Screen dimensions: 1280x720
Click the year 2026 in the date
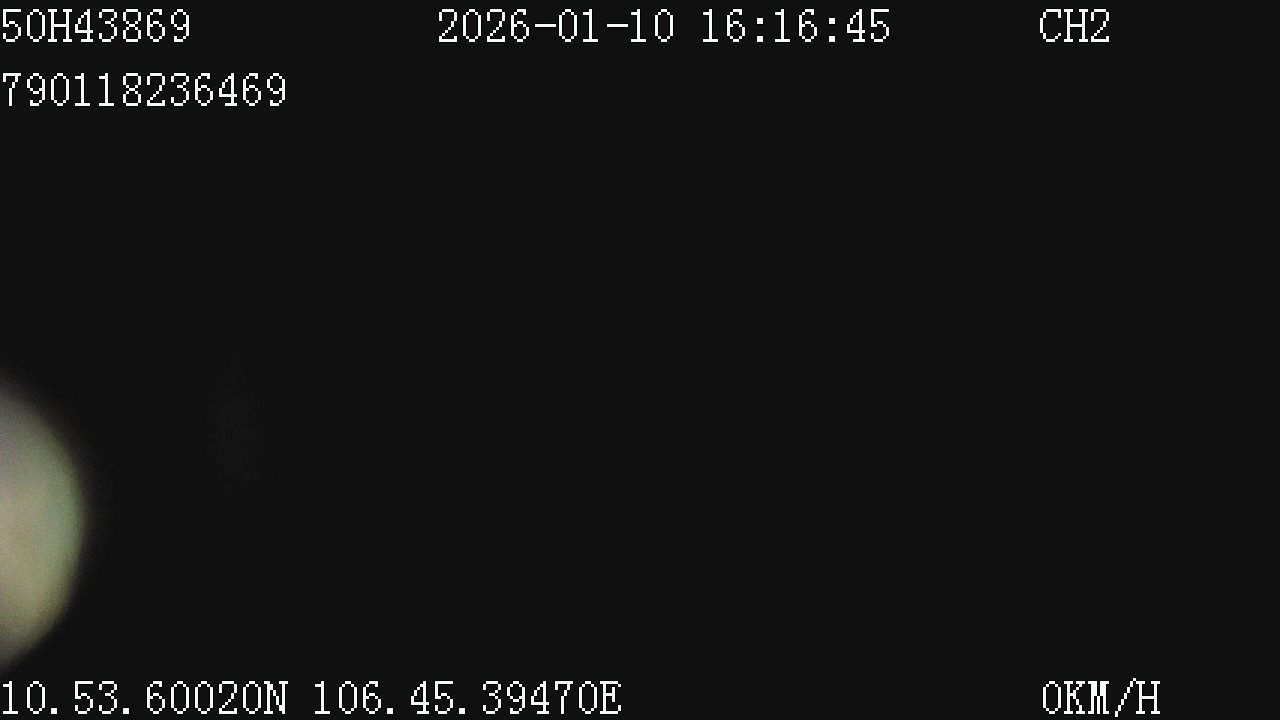[x=484, y=26]
